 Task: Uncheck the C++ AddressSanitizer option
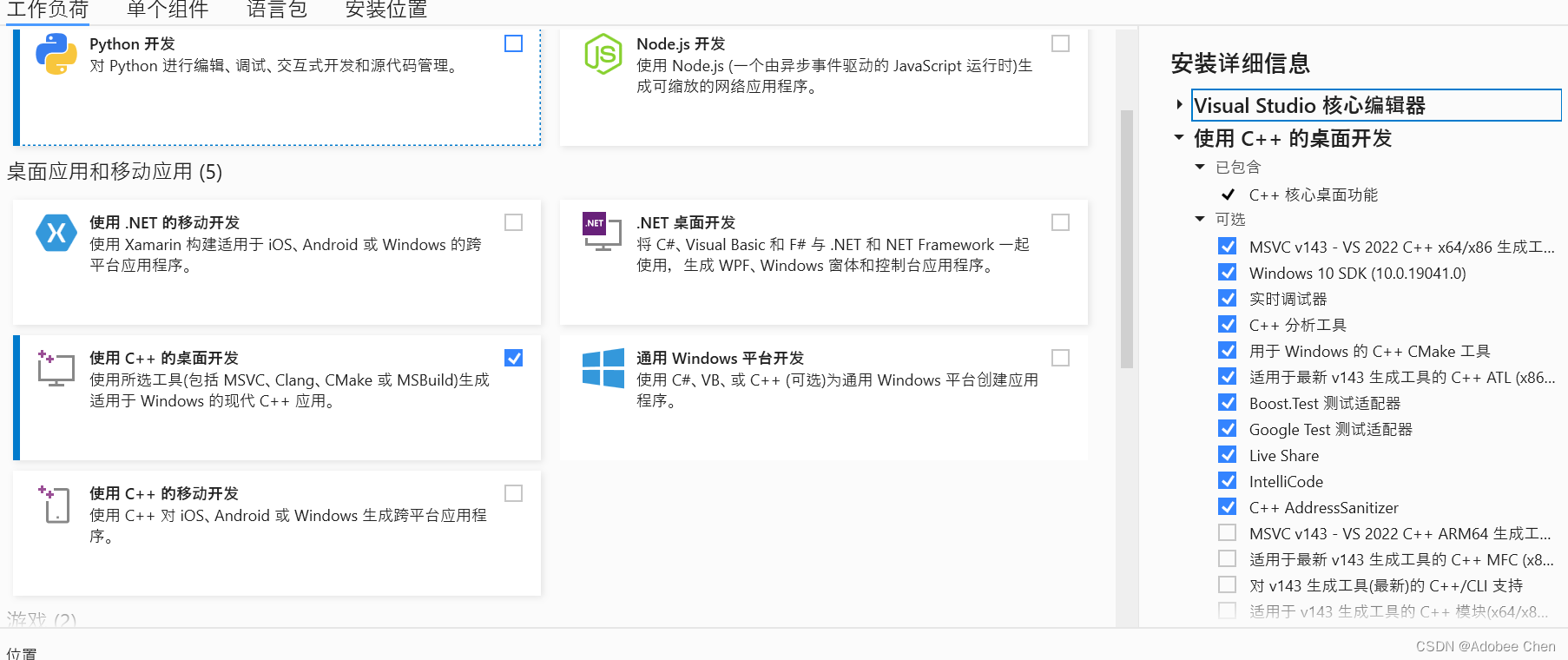(1228, 506)
